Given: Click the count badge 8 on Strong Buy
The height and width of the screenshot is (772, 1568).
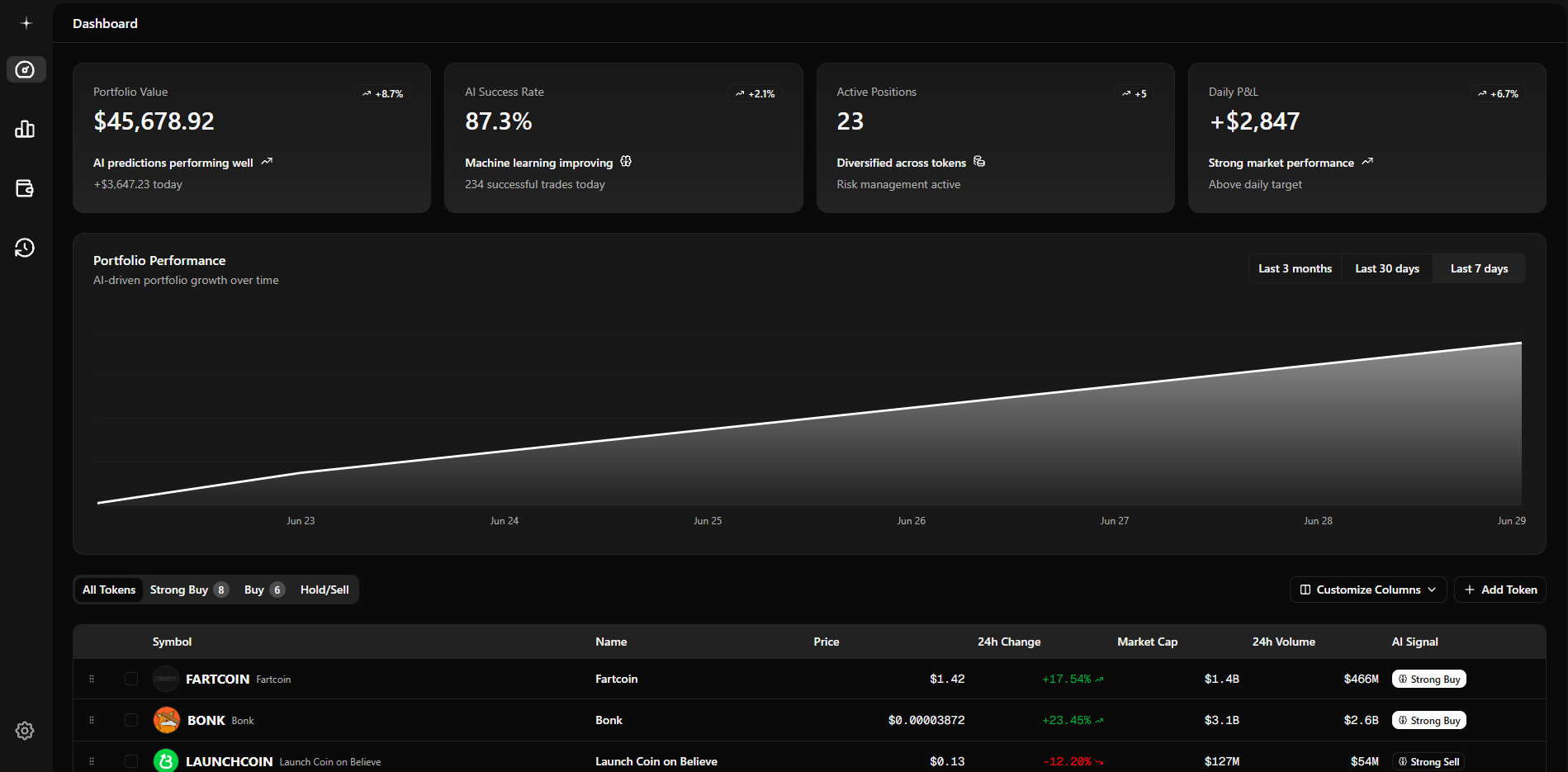Looking at the screenshot, I should (x=221, y=590).
